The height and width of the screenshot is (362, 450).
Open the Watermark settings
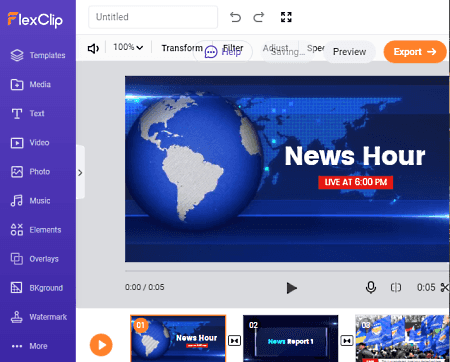(39, 317)
